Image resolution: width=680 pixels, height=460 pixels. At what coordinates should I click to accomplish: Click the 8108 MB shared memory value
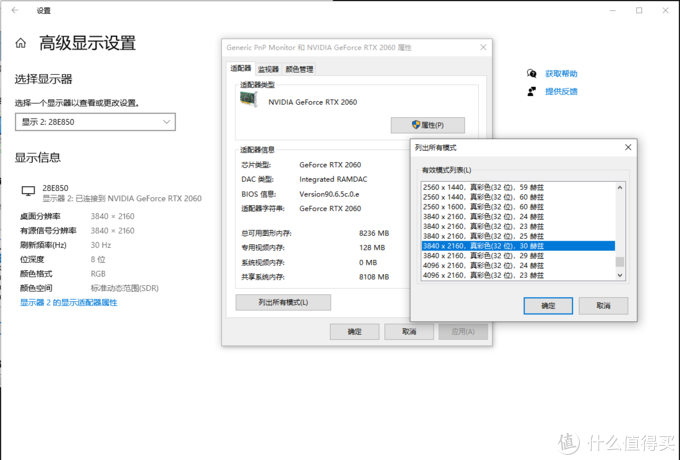click(x=374, y=277)
